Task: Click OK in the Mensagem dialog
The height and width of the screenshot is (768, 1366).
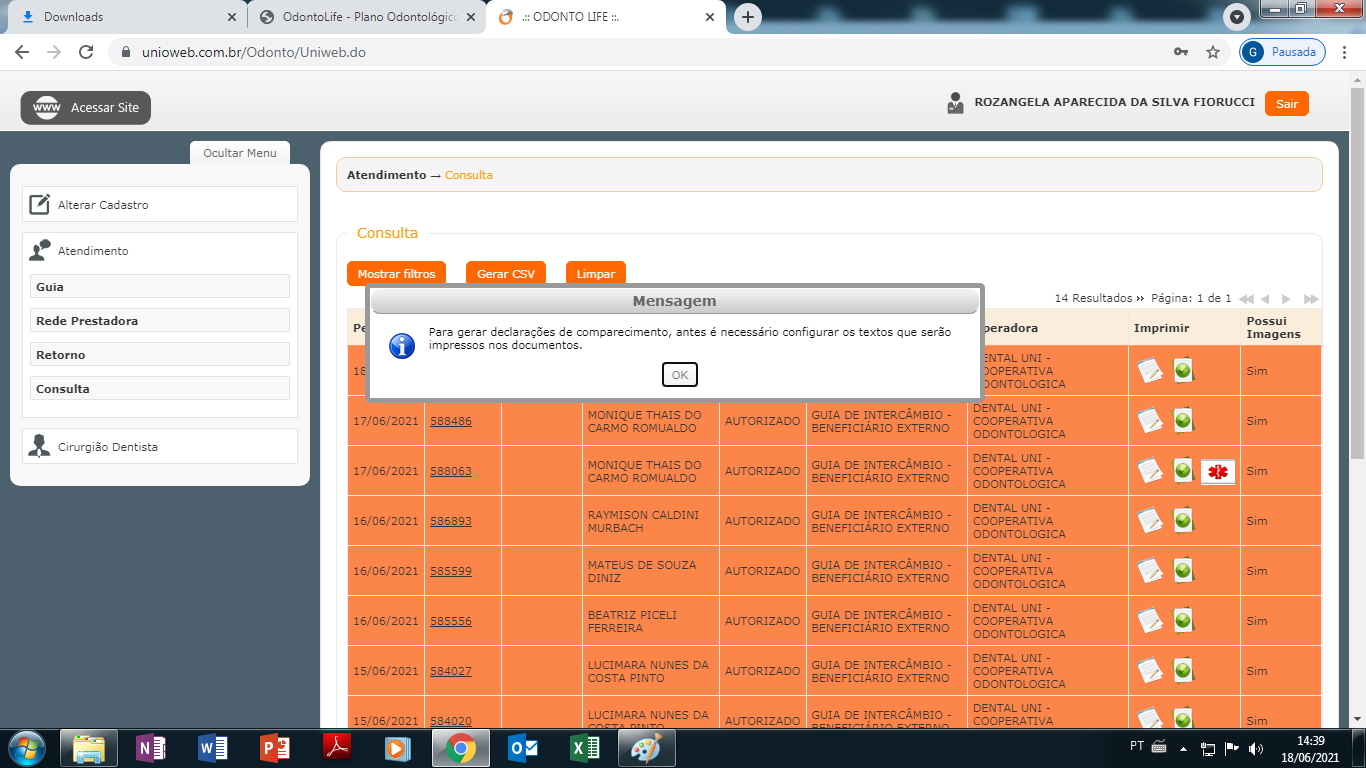Action: pos(680,375)
